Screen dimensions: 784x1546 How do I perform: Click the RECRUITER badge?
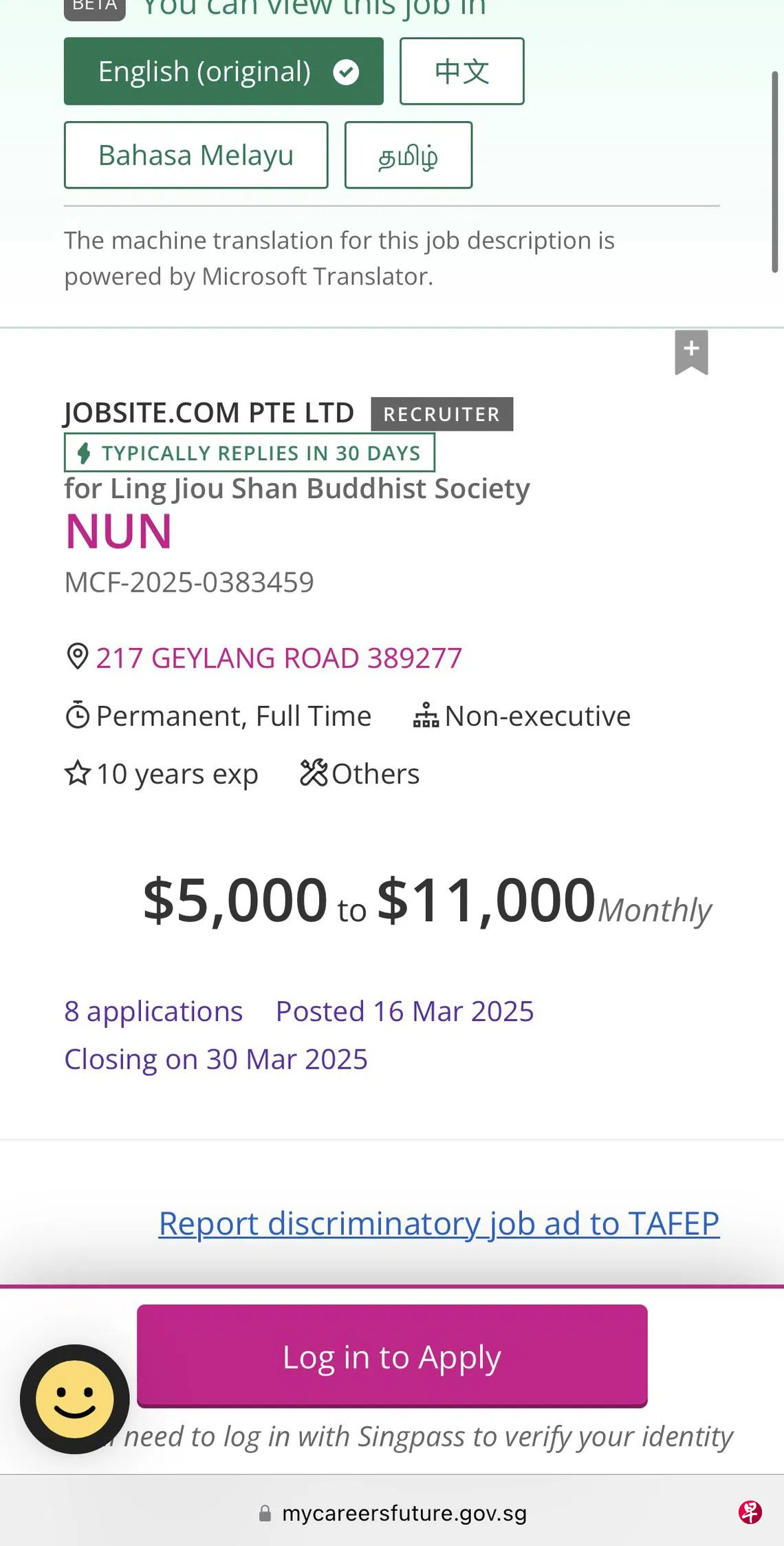(442, 414)
